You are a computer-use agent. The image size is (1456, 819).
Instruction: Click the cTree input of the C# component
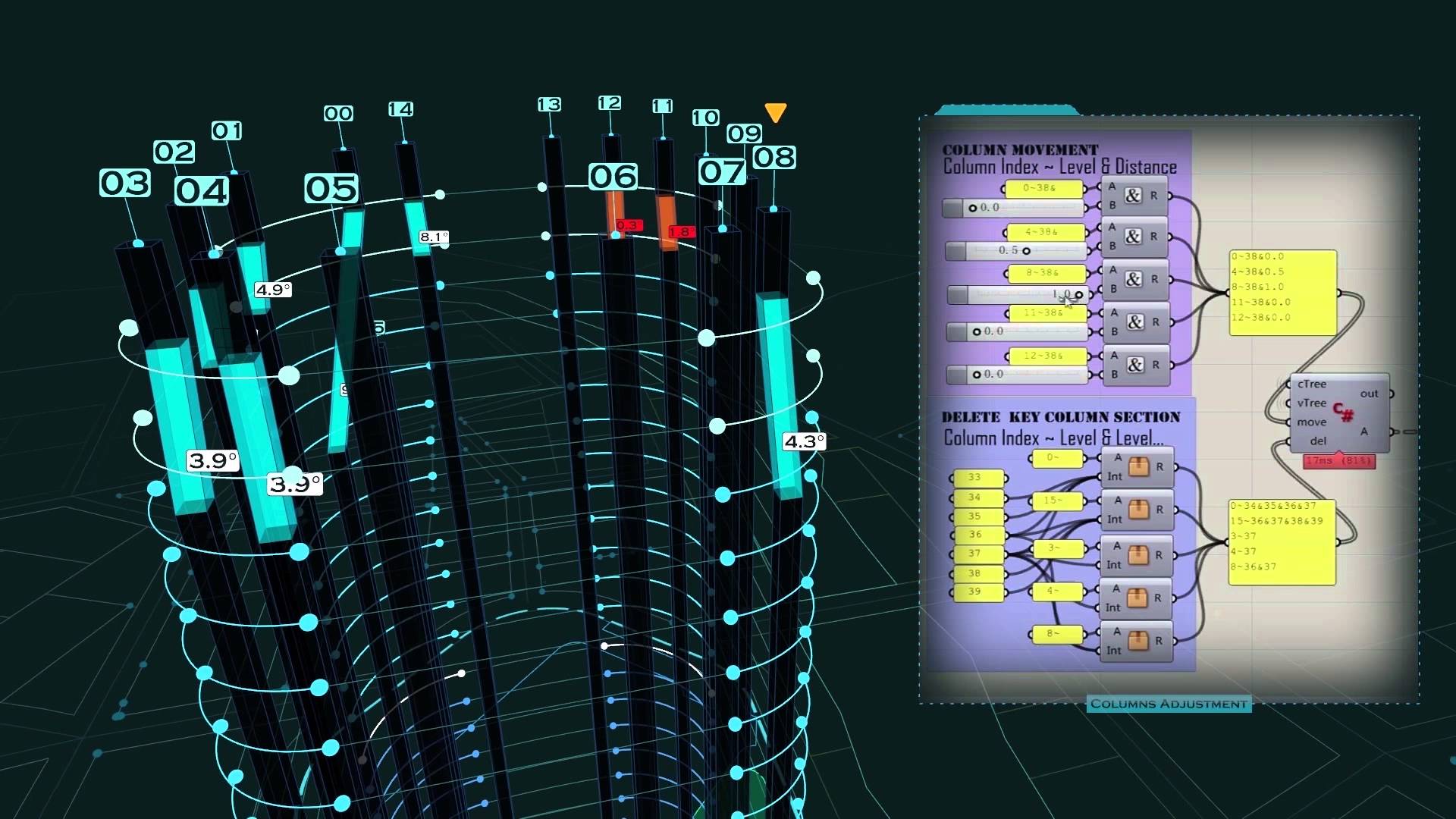[x=1311, y=384]
